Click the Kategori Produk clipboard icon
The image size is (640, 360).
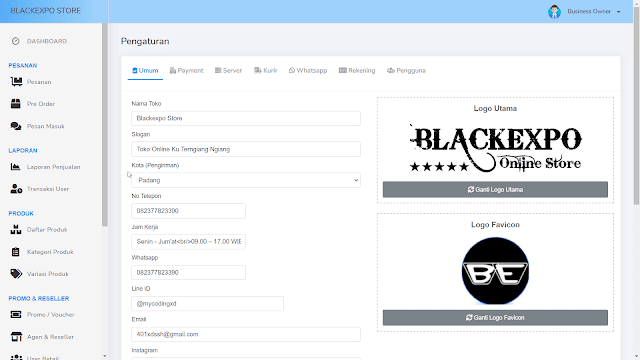(x=16, y=252)
